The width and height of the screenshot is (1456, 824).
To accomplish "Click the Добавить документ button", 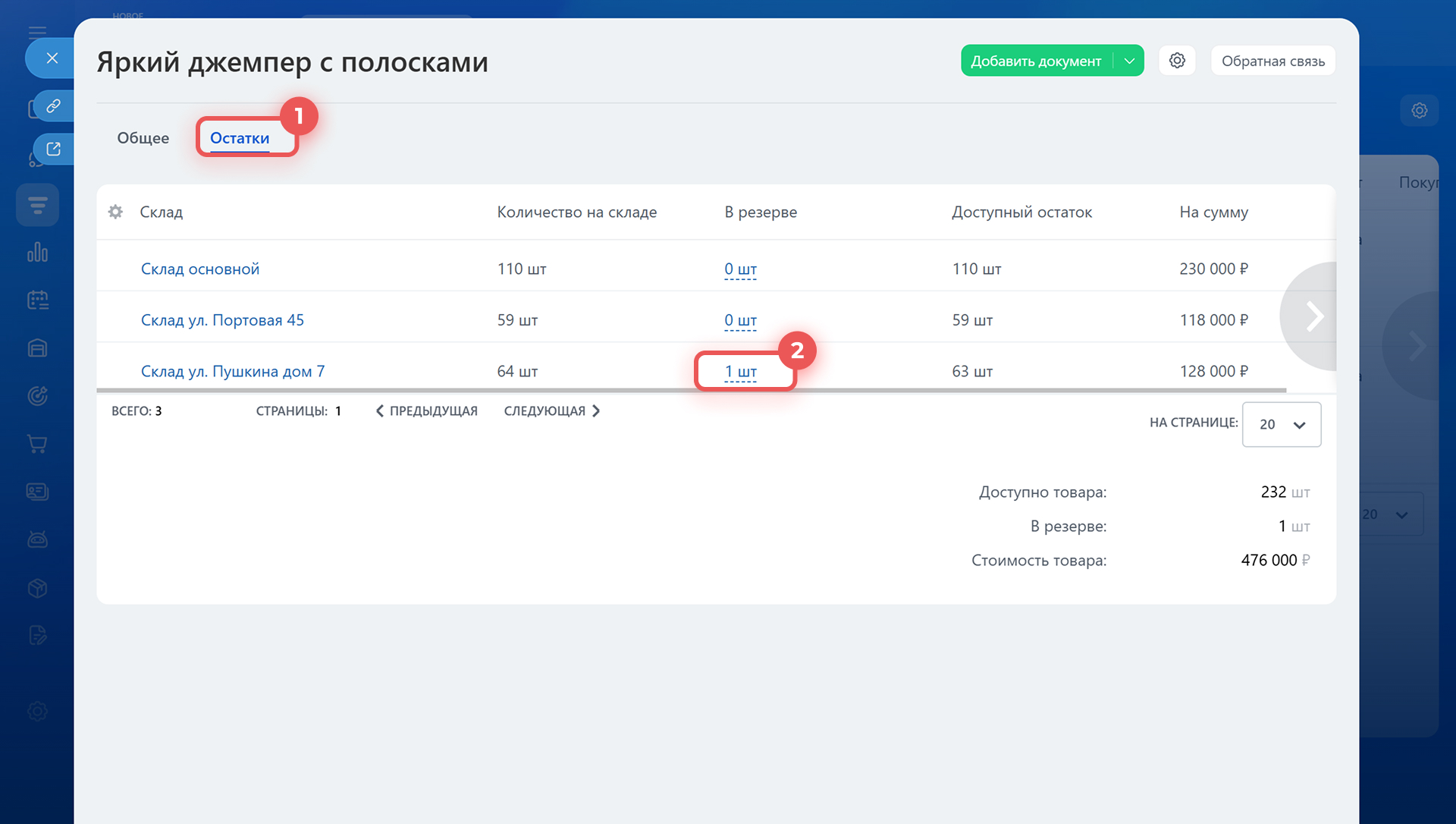I will click(1035, 61).
